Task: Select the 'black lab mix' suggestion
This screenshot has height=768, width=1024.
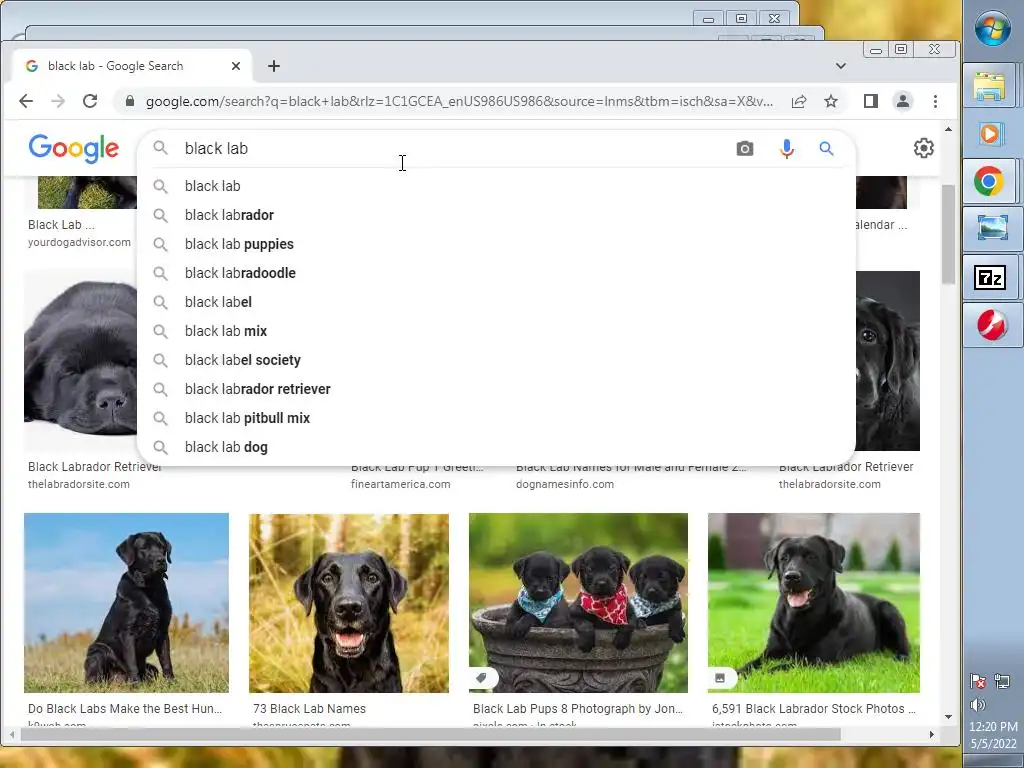Action: point(496,331)
